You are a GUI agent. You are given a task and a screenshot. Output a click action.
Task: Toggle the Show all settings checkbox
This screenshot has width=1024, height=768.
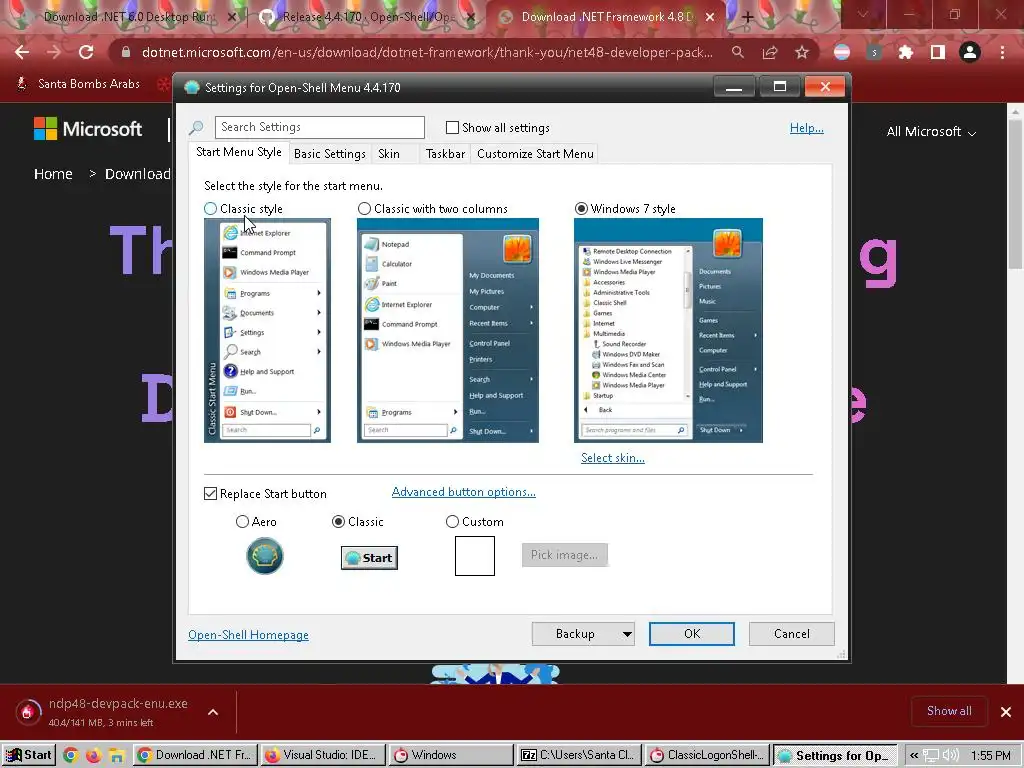pos(452,128)
